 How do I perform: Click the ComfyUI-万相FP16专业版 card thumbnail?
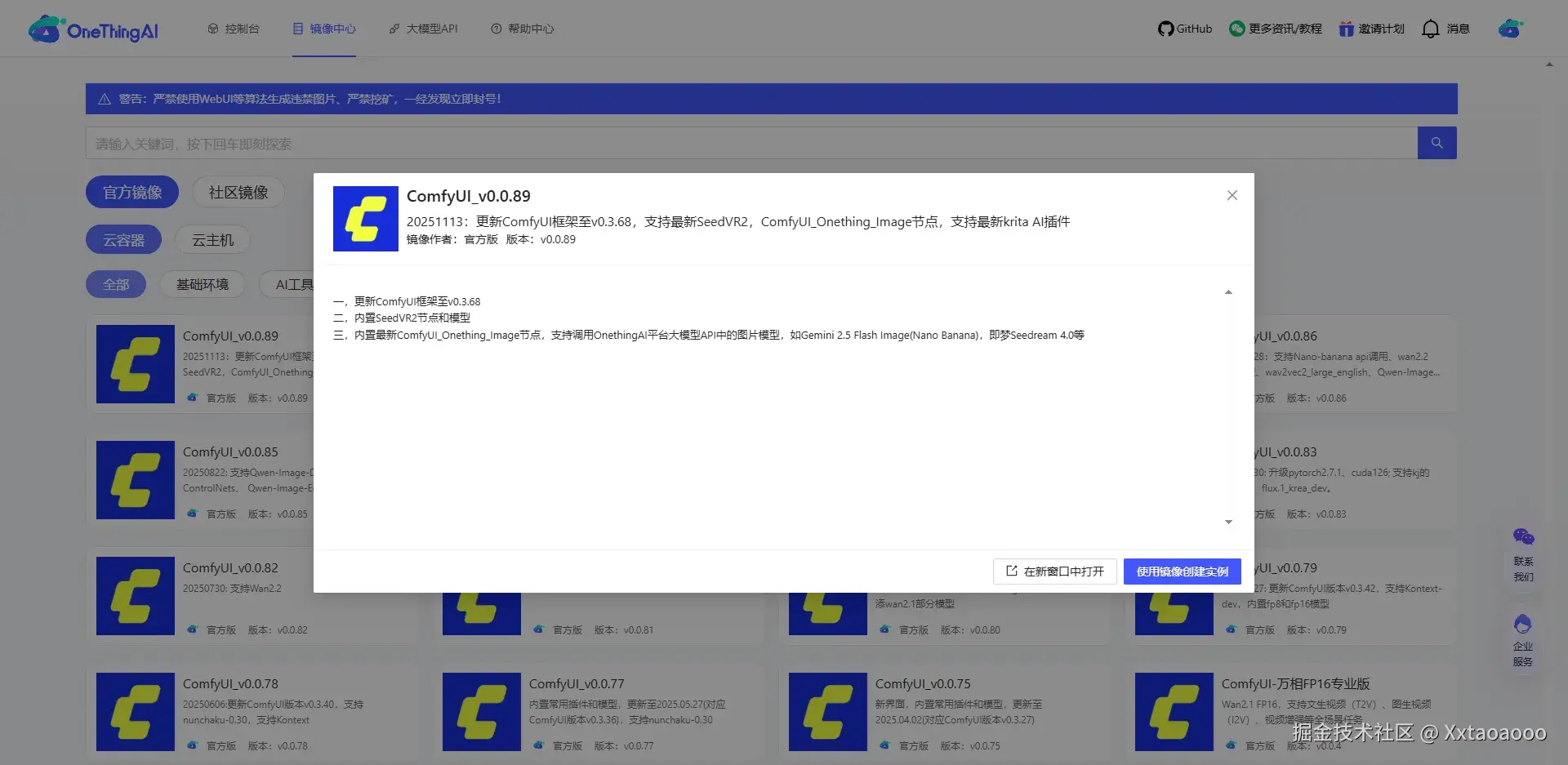(x=1174, y=712)
